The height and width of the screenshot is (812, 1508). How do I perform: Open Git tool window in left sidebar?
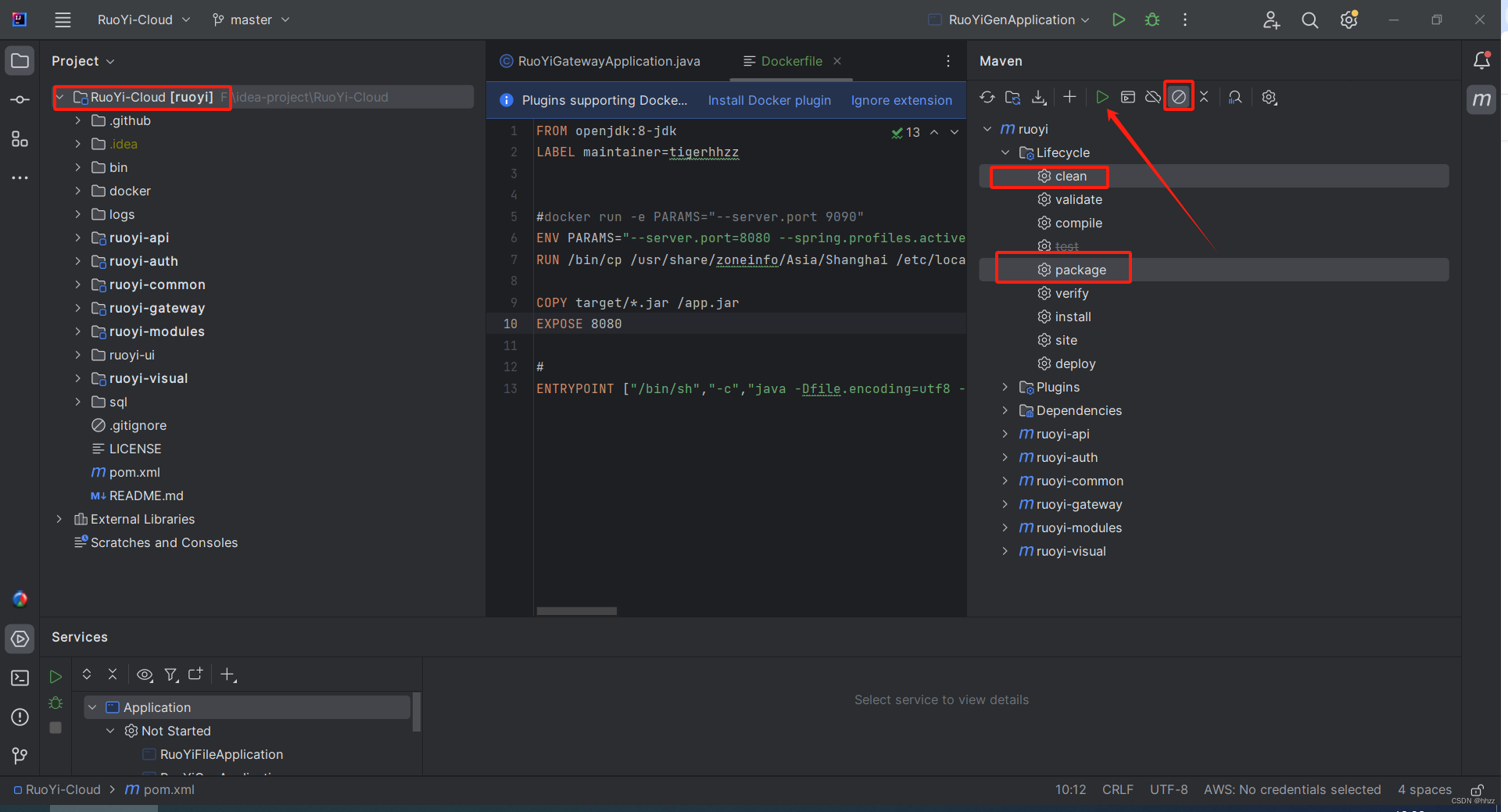20,755
